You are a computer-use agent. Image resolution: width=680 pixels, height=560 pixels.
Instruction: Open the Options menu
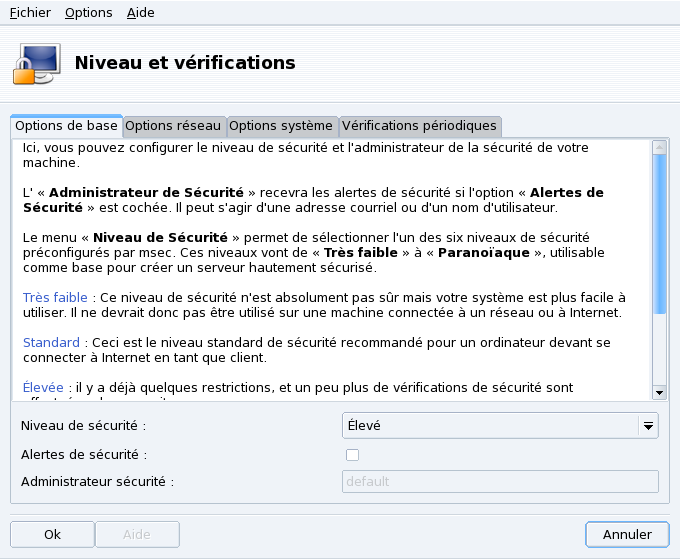[89, 13]
